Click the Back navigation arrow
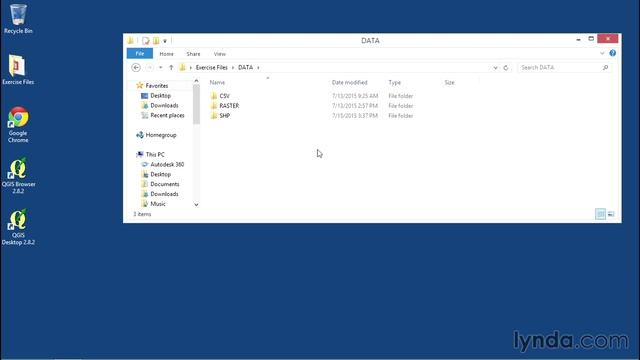 (x=136, y=67)
